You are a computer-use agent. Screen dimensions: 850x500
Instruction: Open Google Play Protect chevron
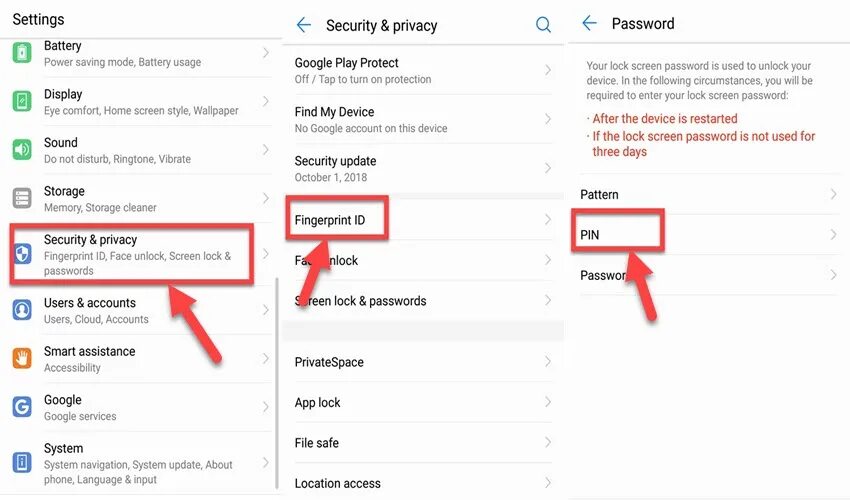(x=548, y=70)
